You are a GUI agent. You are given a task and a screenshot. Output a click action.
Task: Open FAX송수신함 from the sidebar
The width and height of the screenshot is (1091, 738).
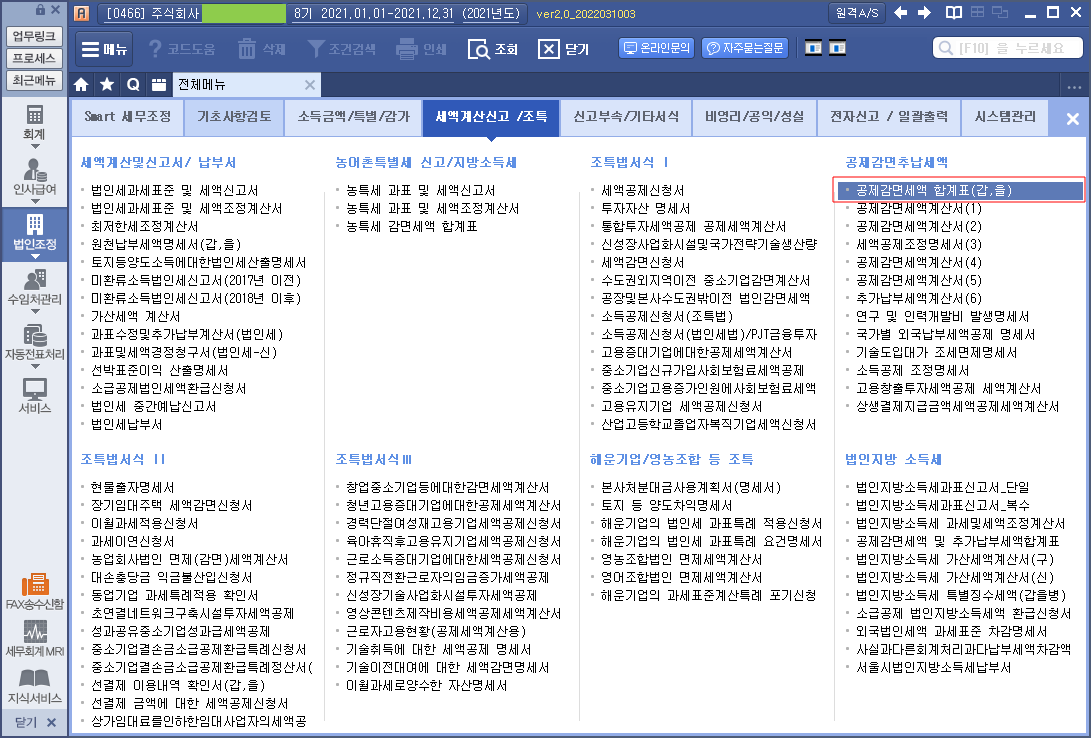click(34, 592)
